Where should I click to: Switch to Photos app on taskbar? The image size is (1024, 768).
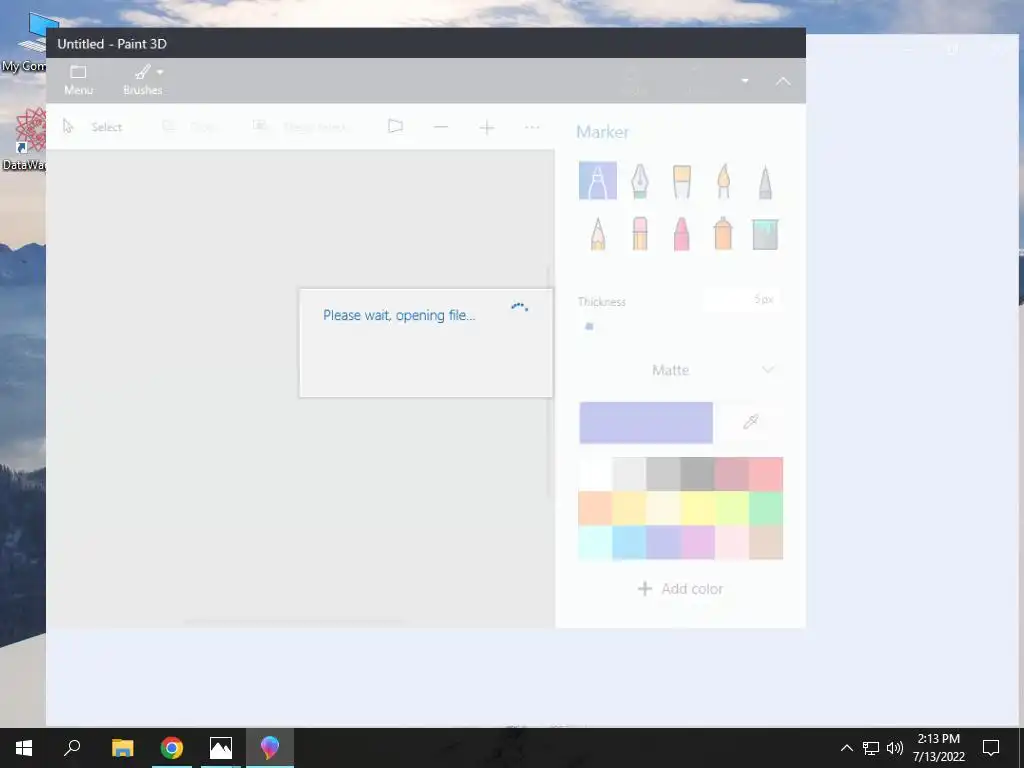point(221,748)
